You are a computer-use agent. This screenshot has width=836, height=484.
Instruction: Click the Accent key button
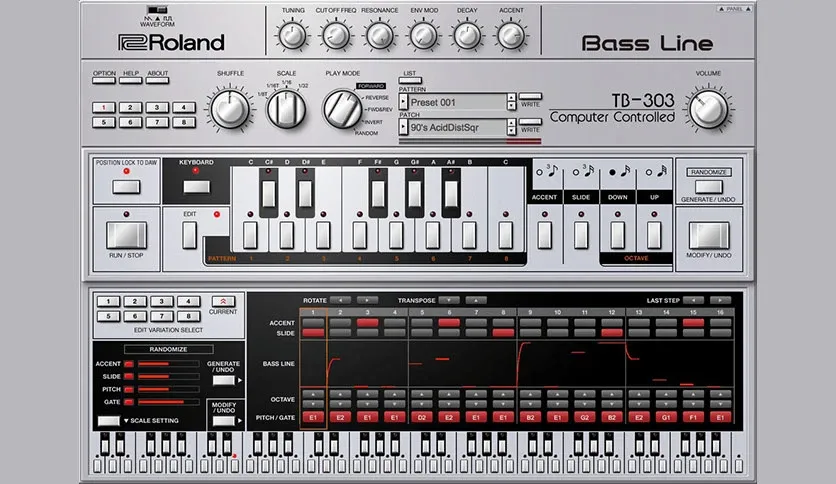tap(544, 236)
